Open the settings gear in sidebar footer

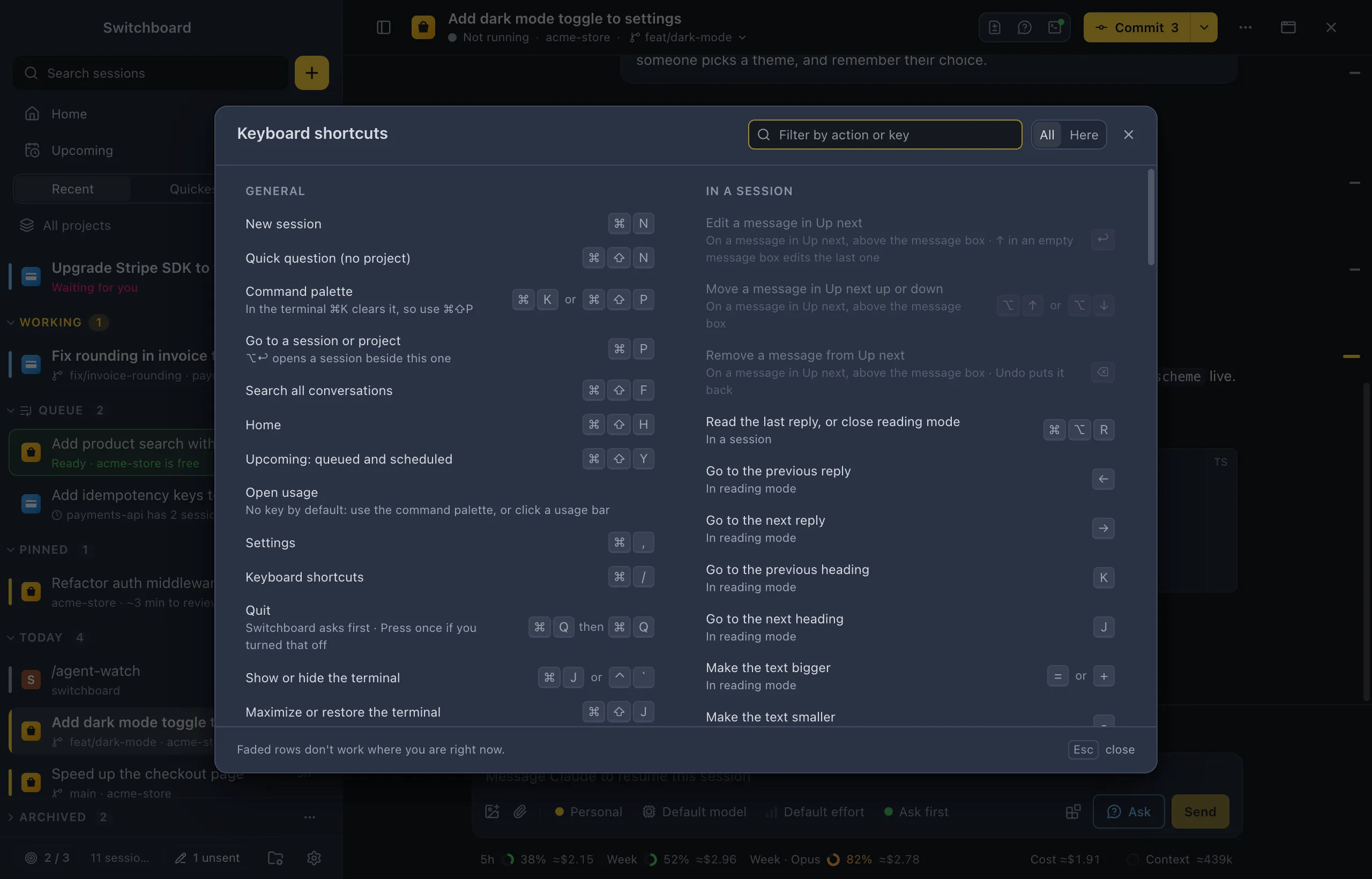(x=314, y=858)
